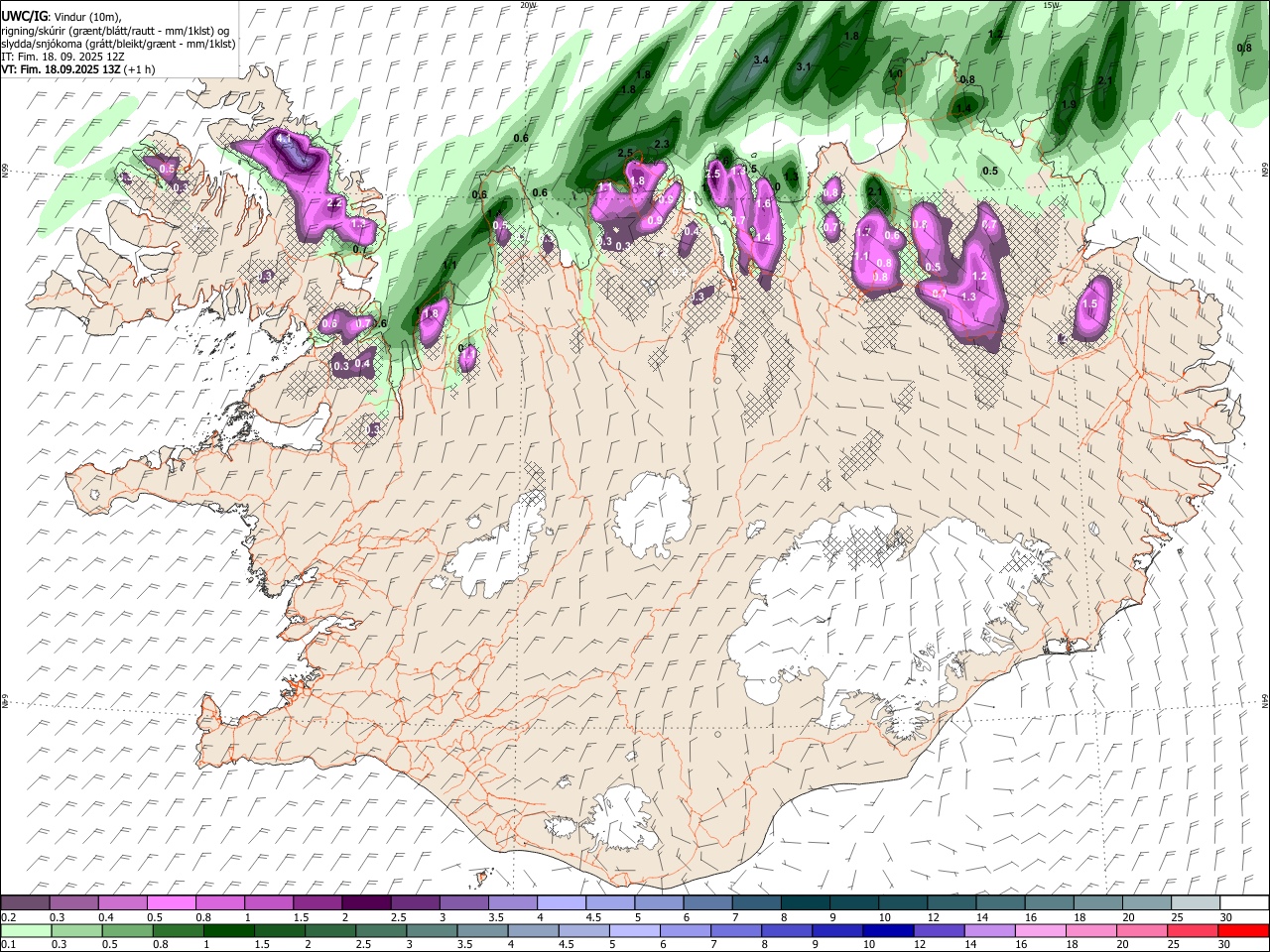Screen dimensions: 1270x952
Task: Pick upper scale swatch between 25 and 30
Action: point(1194,903)
